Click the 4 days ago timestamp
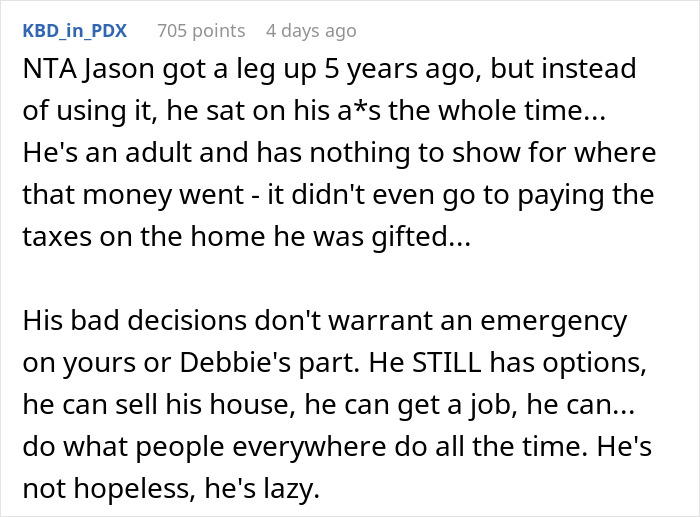Image resolution: width=700 pixels, height=517 pixels. (x=310, y=31)
